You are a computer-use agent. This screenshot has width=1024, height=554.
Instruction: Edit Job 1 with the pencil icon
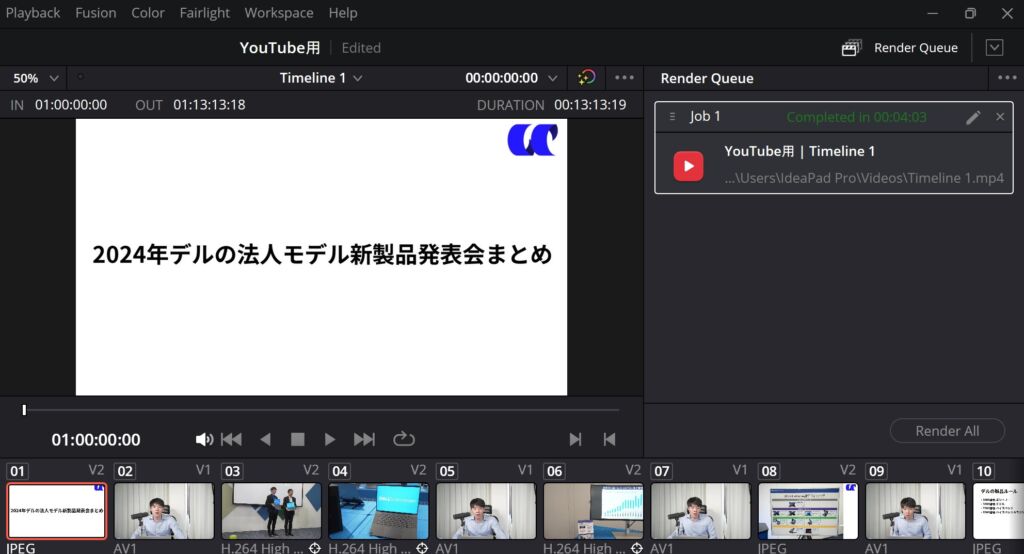[x=973, y=117]
